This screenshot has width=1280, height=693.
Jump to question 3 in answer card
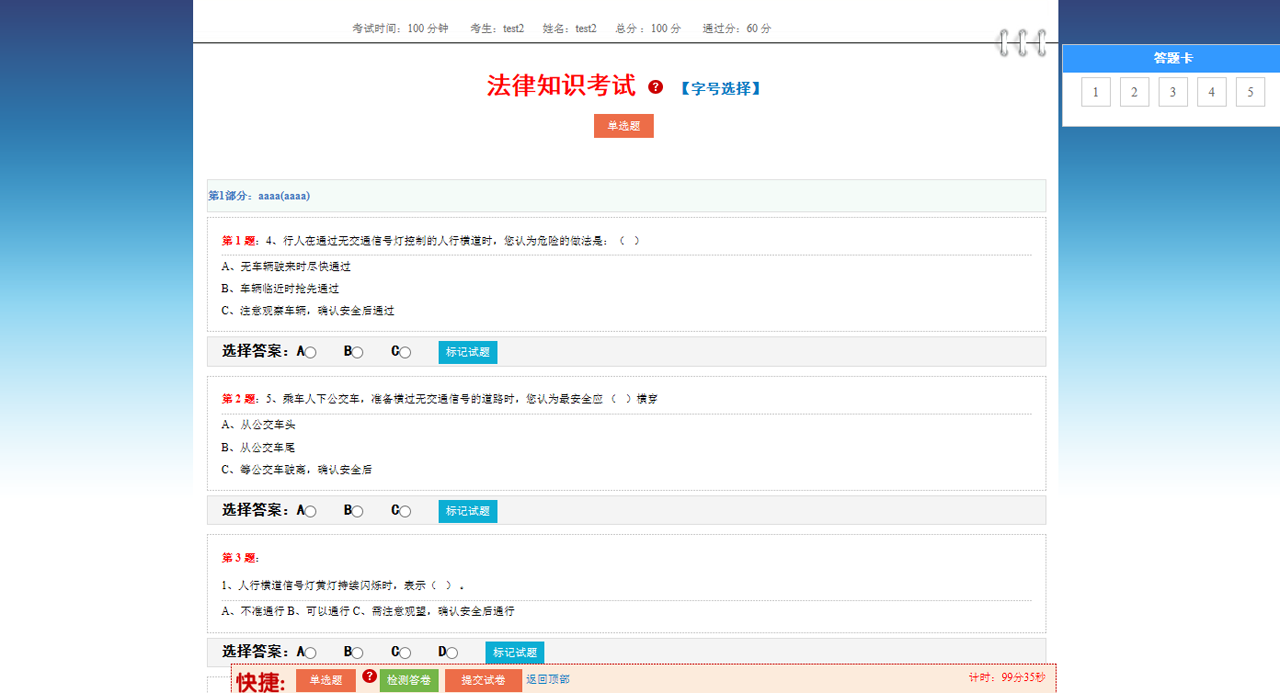click(1173, 93)
